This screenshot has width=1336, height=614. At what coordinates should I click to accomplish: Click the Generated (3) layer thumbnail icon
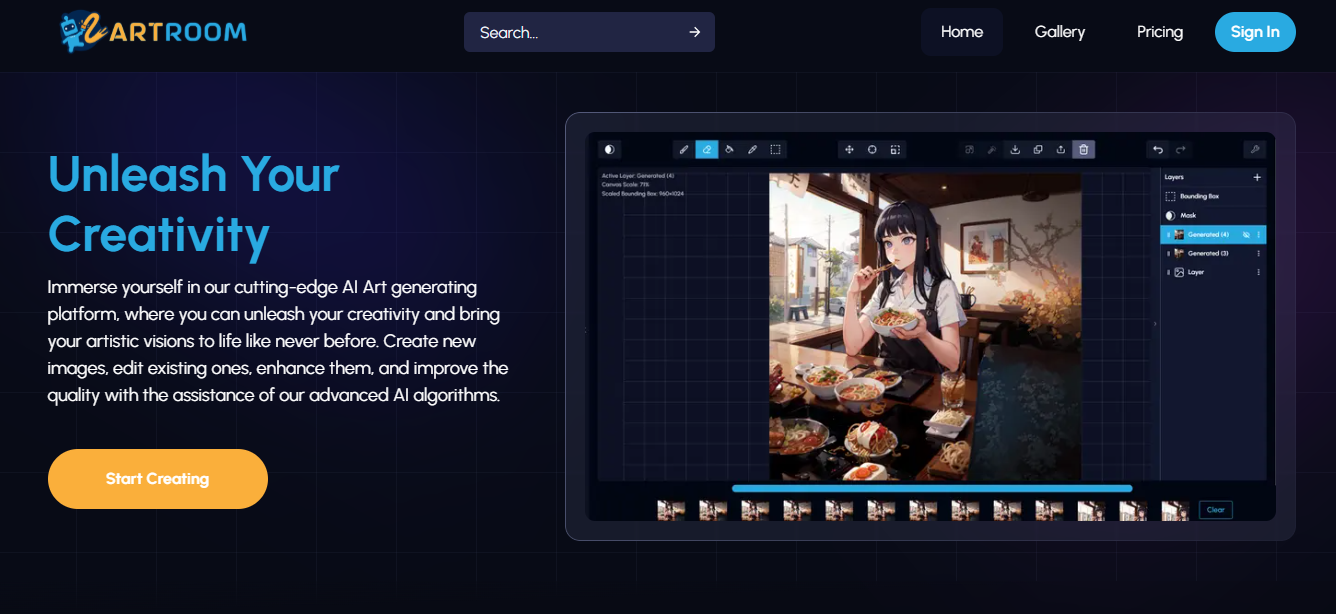pyautogui.click(x=1179, y=253)
